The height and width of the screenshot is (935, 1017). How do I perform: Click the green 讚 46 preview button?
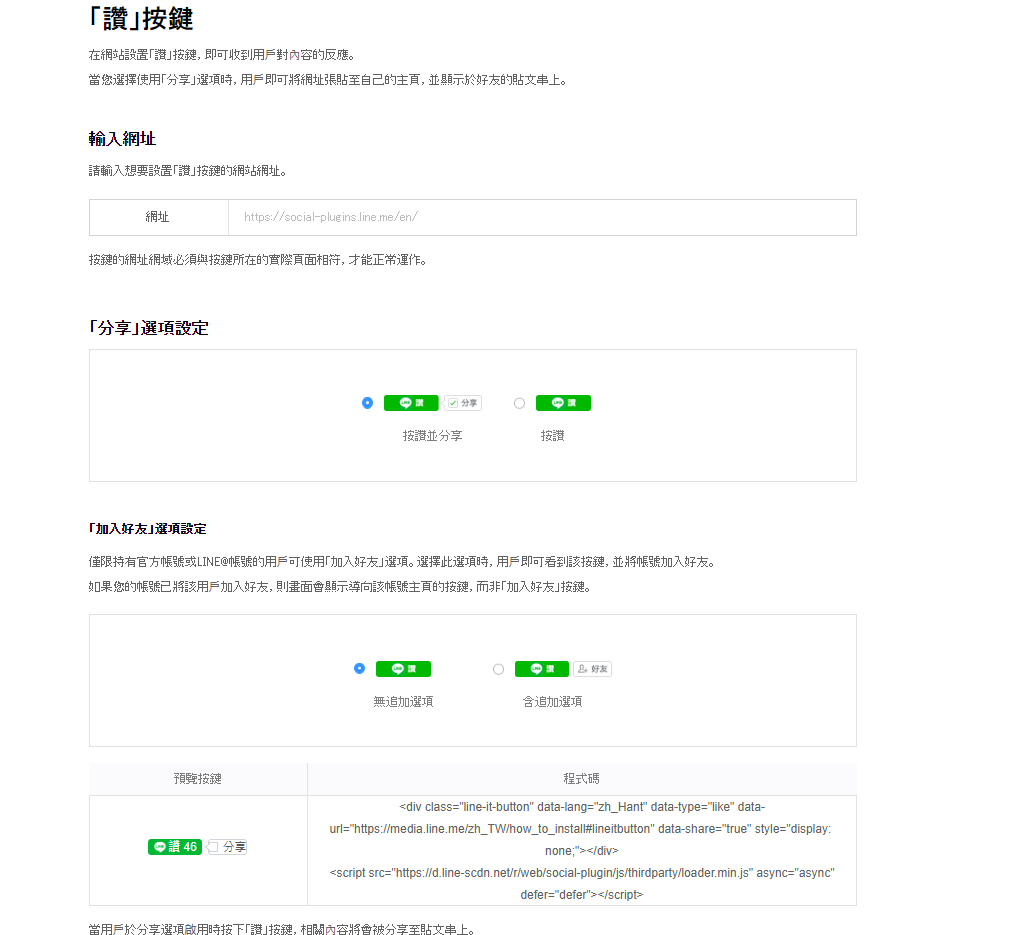pyautogui.click(x=175, y=847)
